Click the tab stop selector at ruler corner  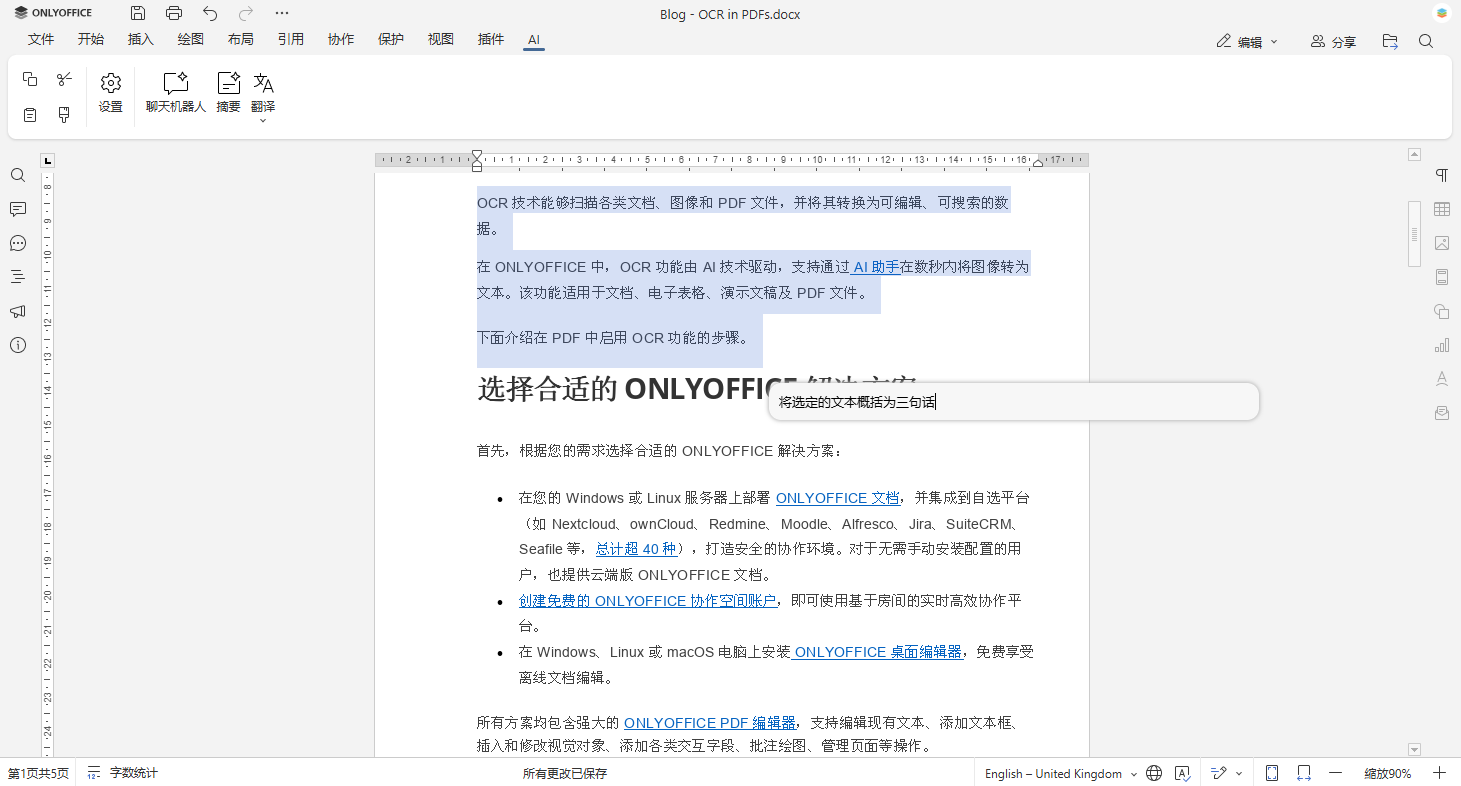point(48,160)
